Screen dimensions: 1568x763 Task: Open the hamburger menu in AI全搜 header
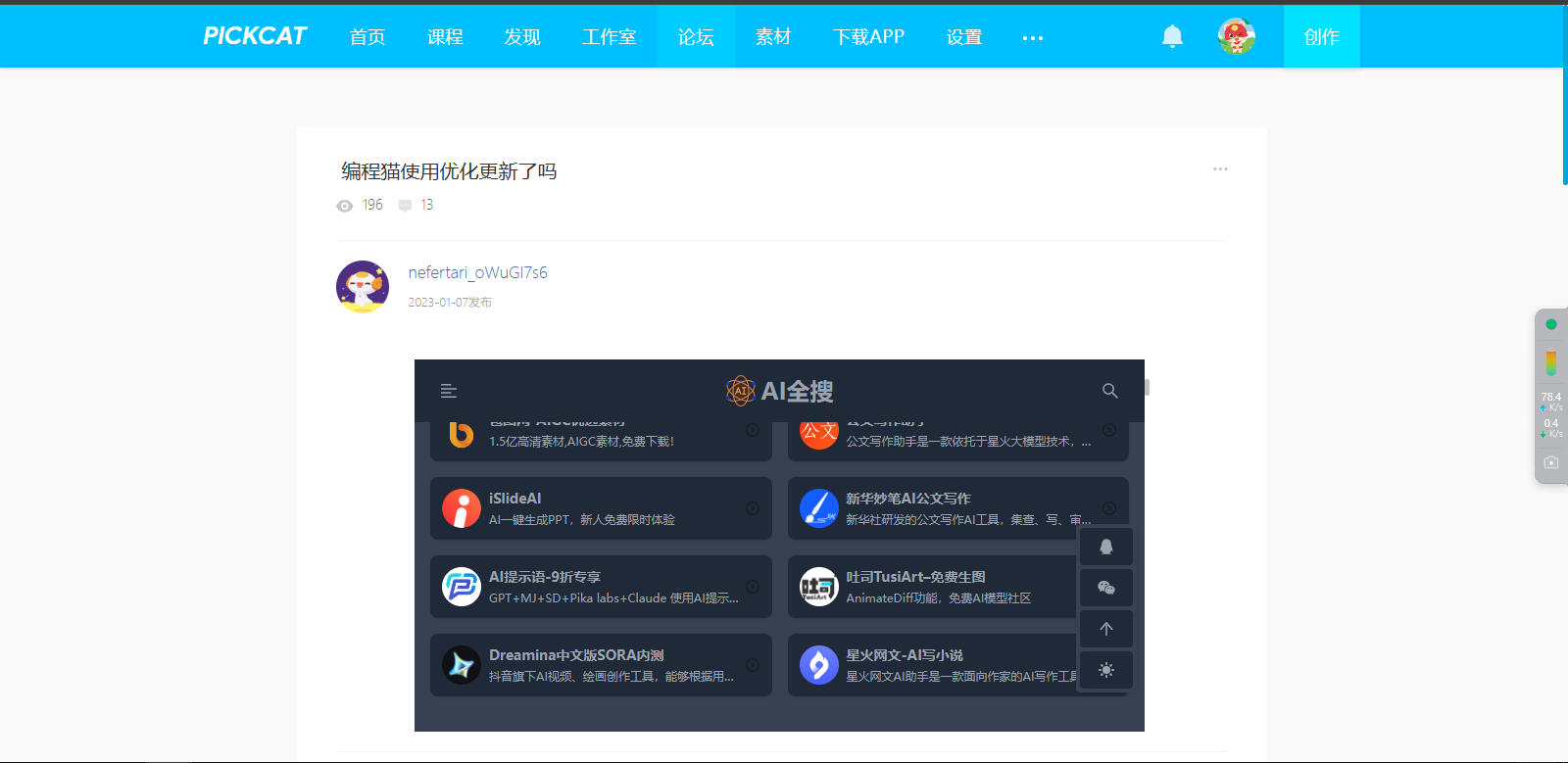tap(449, 391)
